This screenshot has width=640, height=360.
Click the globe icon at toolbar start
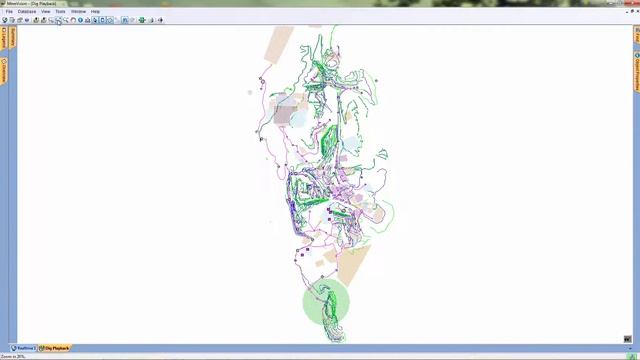[x=5, y=20]
